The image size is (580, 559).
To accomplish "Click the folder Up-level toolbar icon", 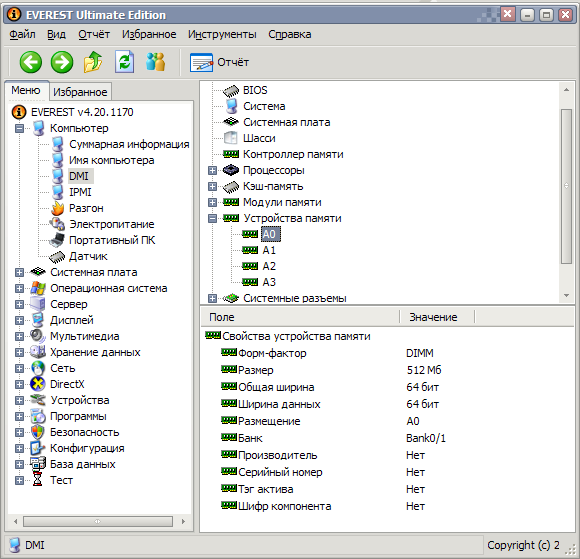I will pyautogui.click(x=92, y=62).
